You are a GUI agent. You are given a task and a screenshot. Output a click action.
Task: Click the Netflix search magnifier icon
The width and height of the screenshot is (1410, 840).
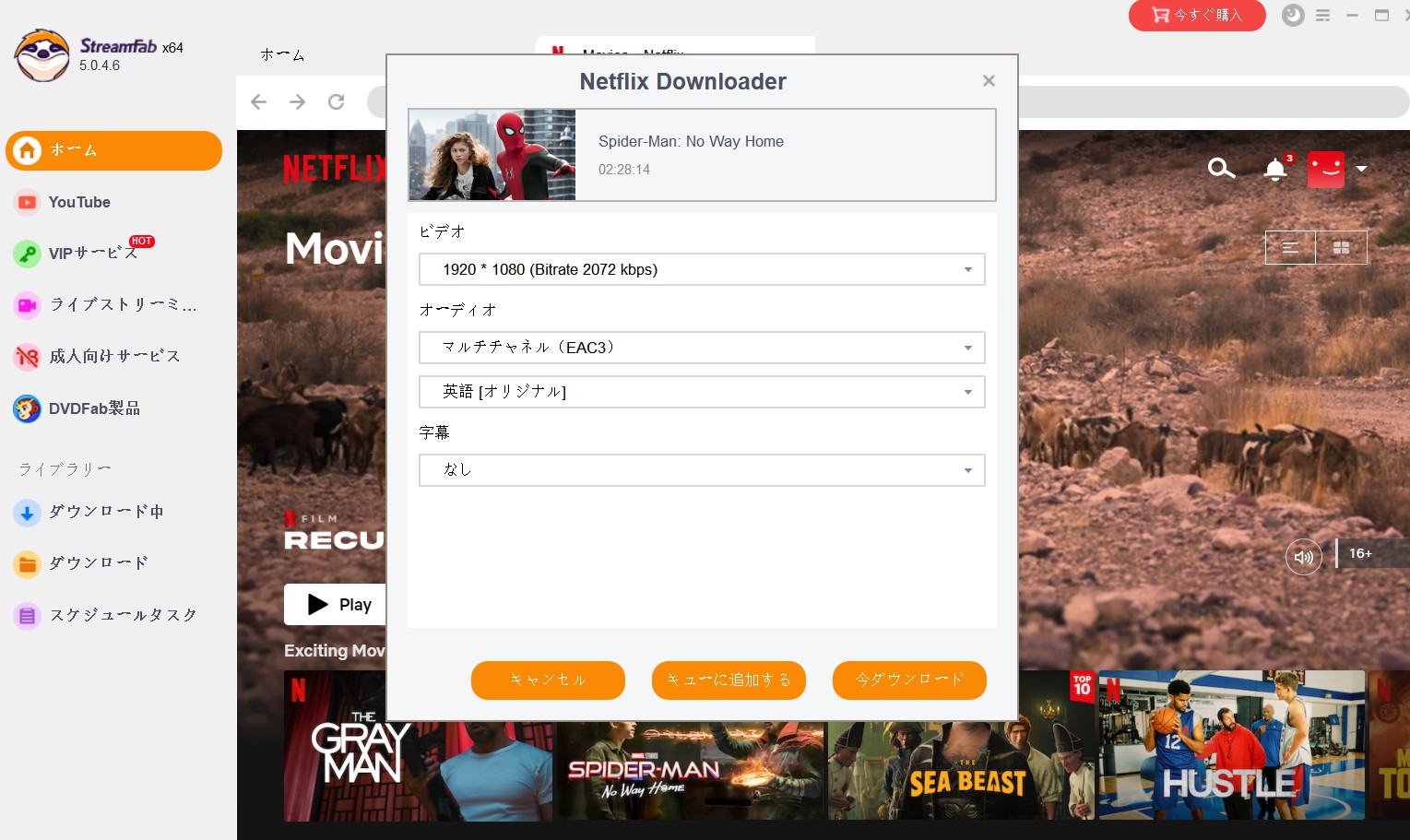pyautogui.click(x=1221, y=169)
